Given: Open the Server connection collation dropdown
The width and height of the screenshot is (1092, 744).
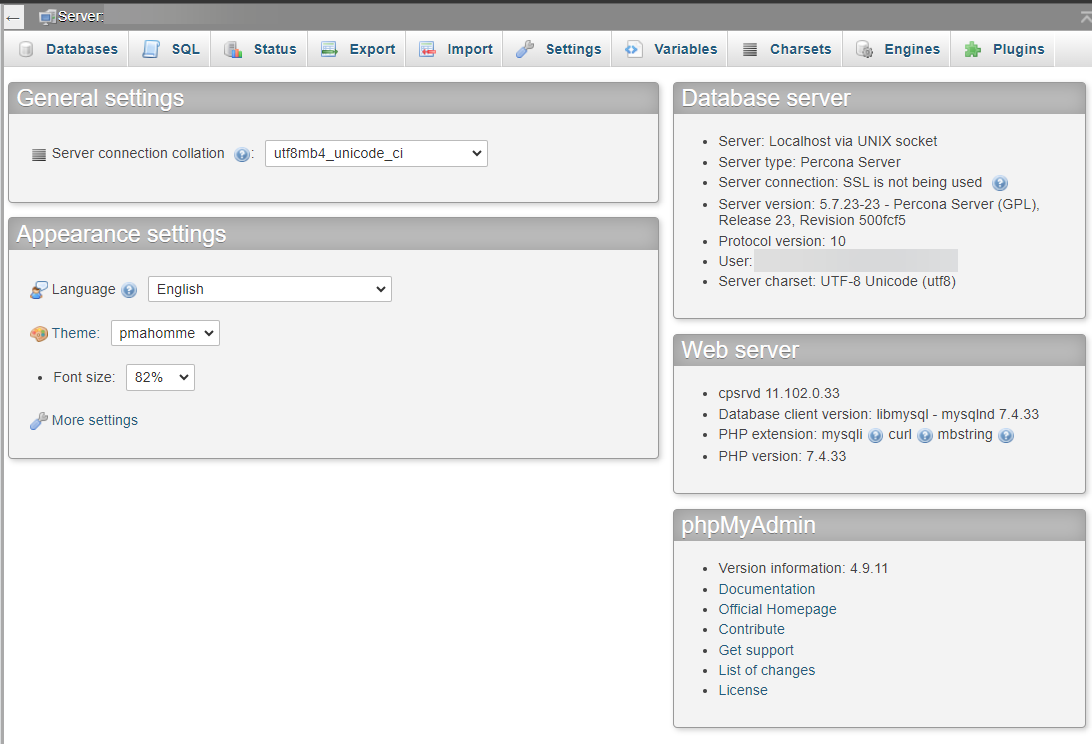Looking at the screenshot, I should click(376, 153).
